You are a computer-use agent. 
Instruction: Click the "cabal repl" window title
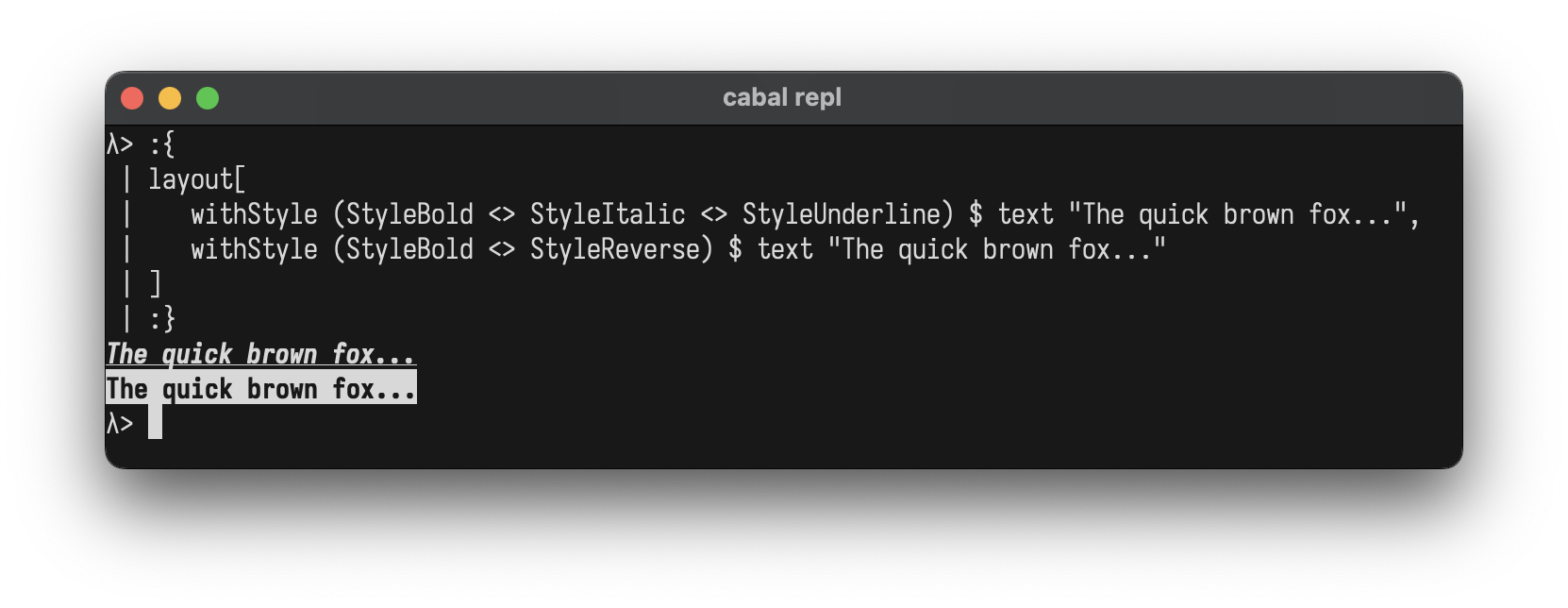click(x=781, y=98)
